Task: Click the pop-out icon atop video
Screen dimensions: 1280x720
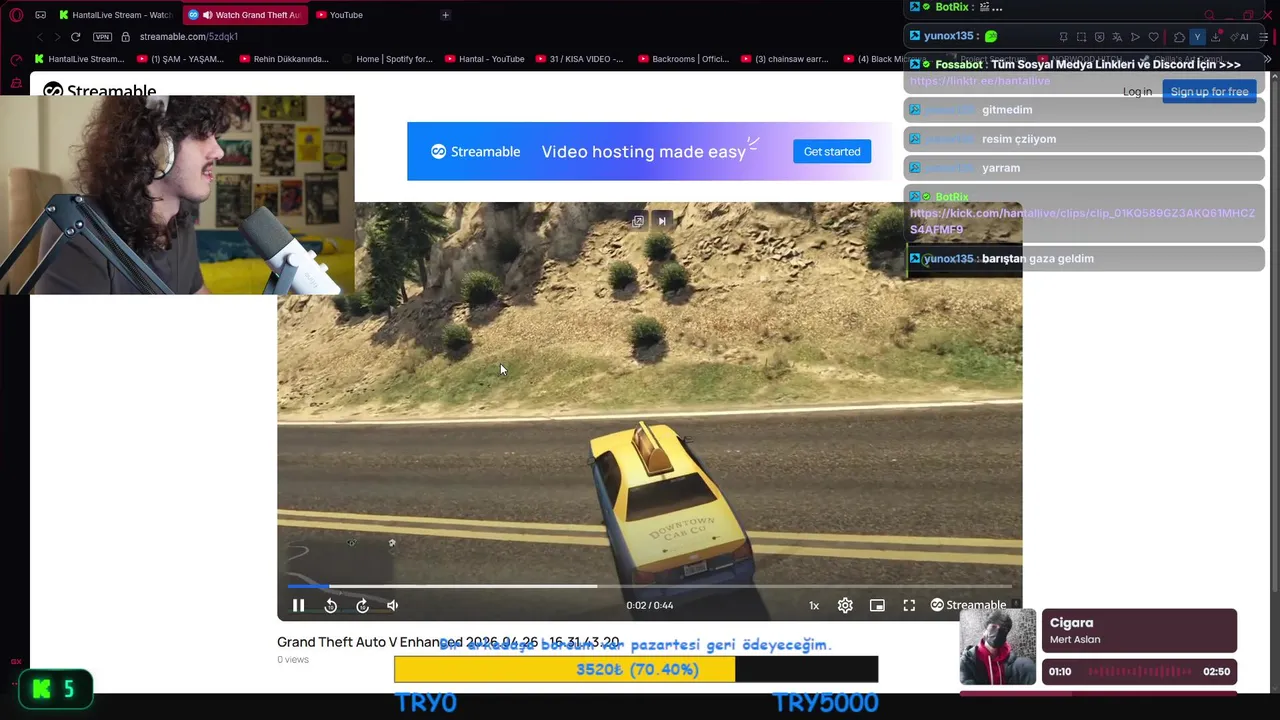Action: [x=638, y=221]
